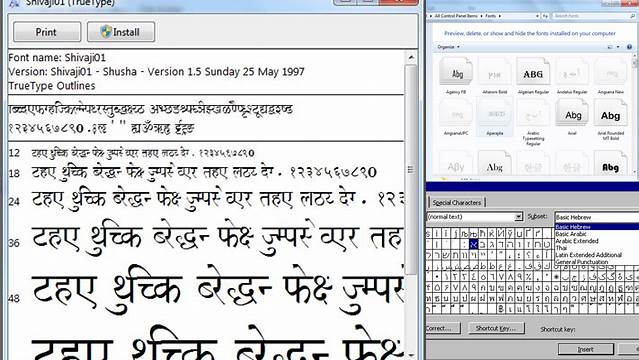This screenshot has height=360, width=639.
Task: Expand the arrow after Fonts breadcrumb
Action: click(500, 16)
